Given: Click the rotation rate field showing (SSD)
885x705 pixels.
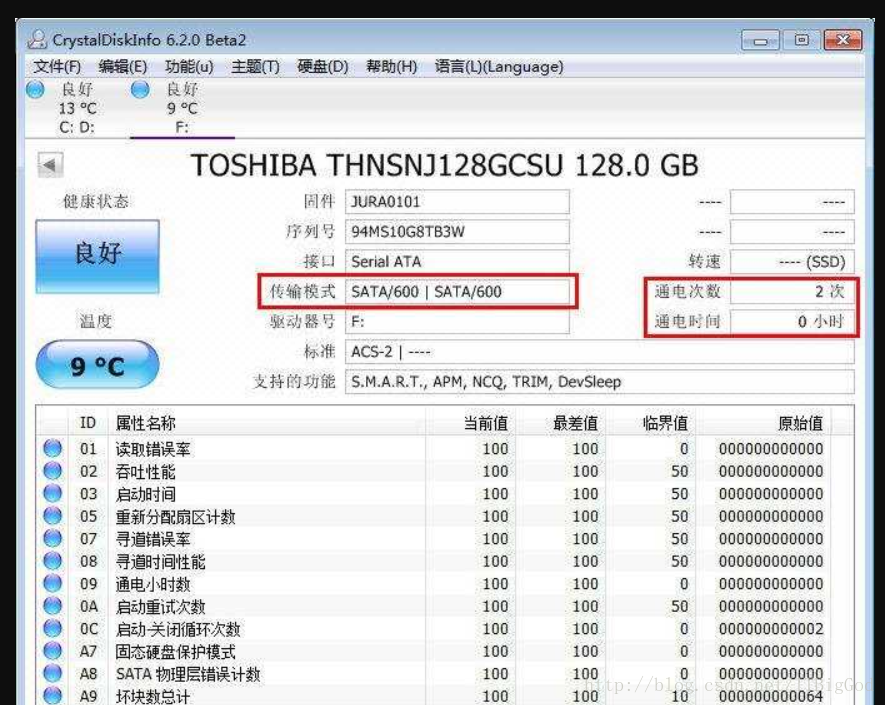Looking at the screenshot, I should [x=792, y=261].
